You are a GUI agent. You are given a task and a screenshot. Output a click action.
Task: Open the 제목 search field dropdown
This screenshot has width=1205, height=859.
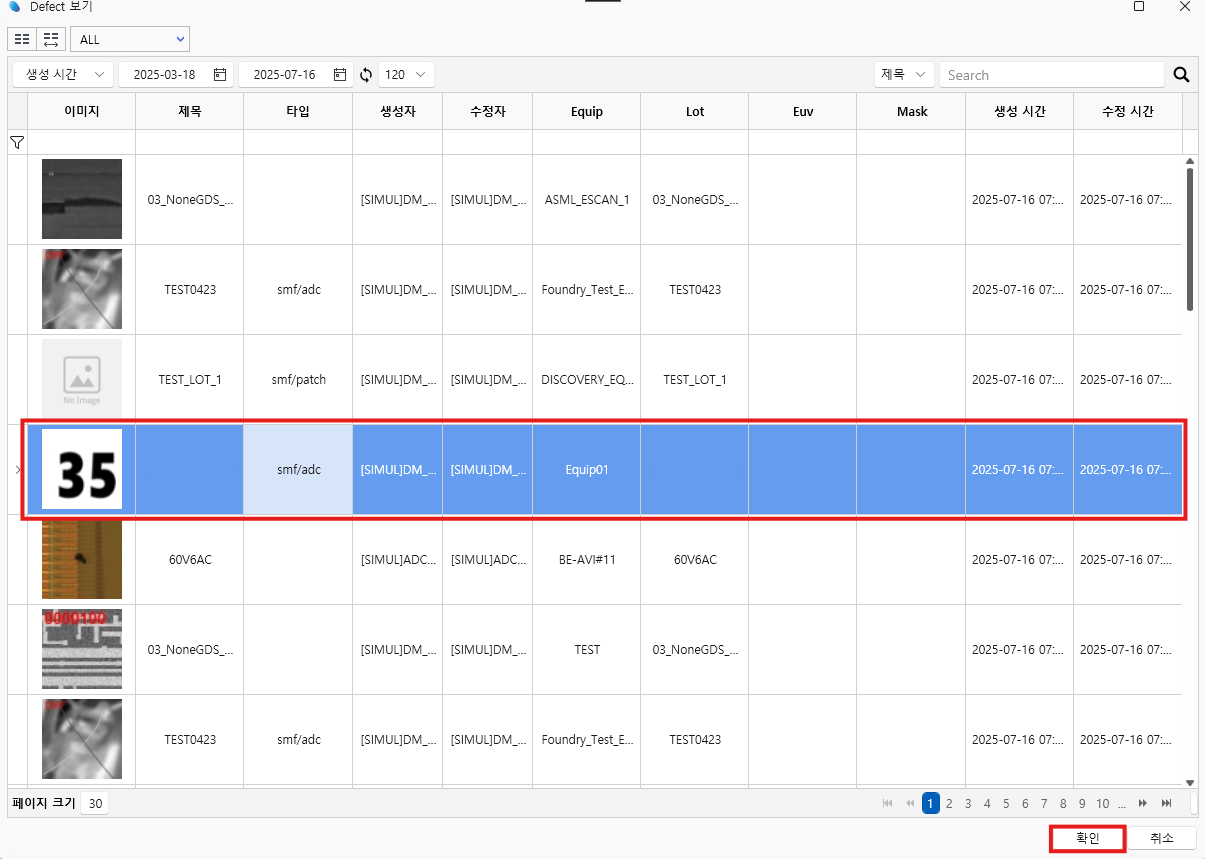904,75
